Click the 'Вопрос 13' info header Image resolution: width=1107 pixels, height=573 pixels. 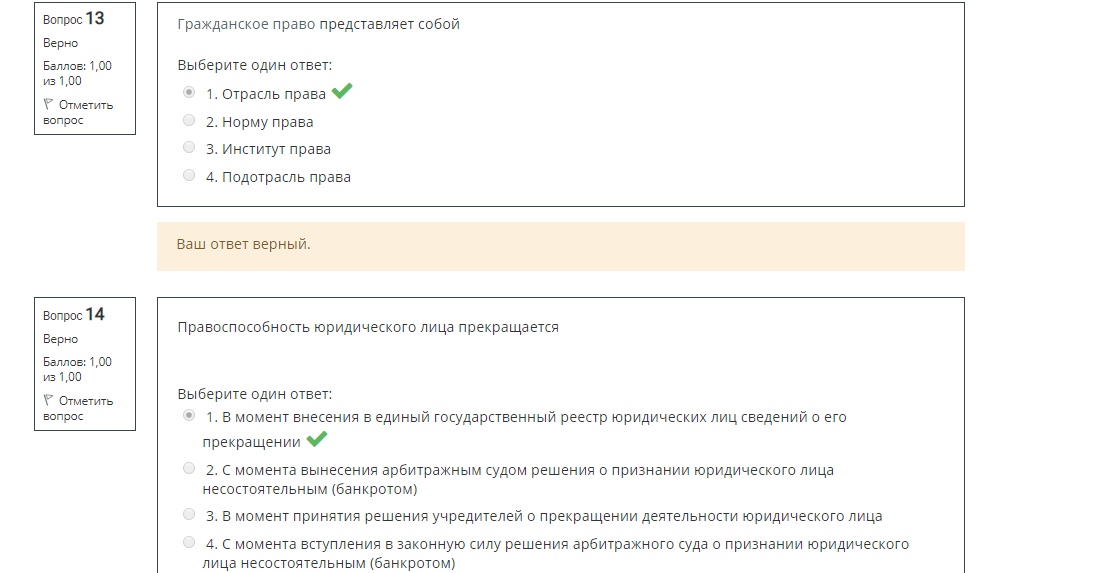pos(73,19)
